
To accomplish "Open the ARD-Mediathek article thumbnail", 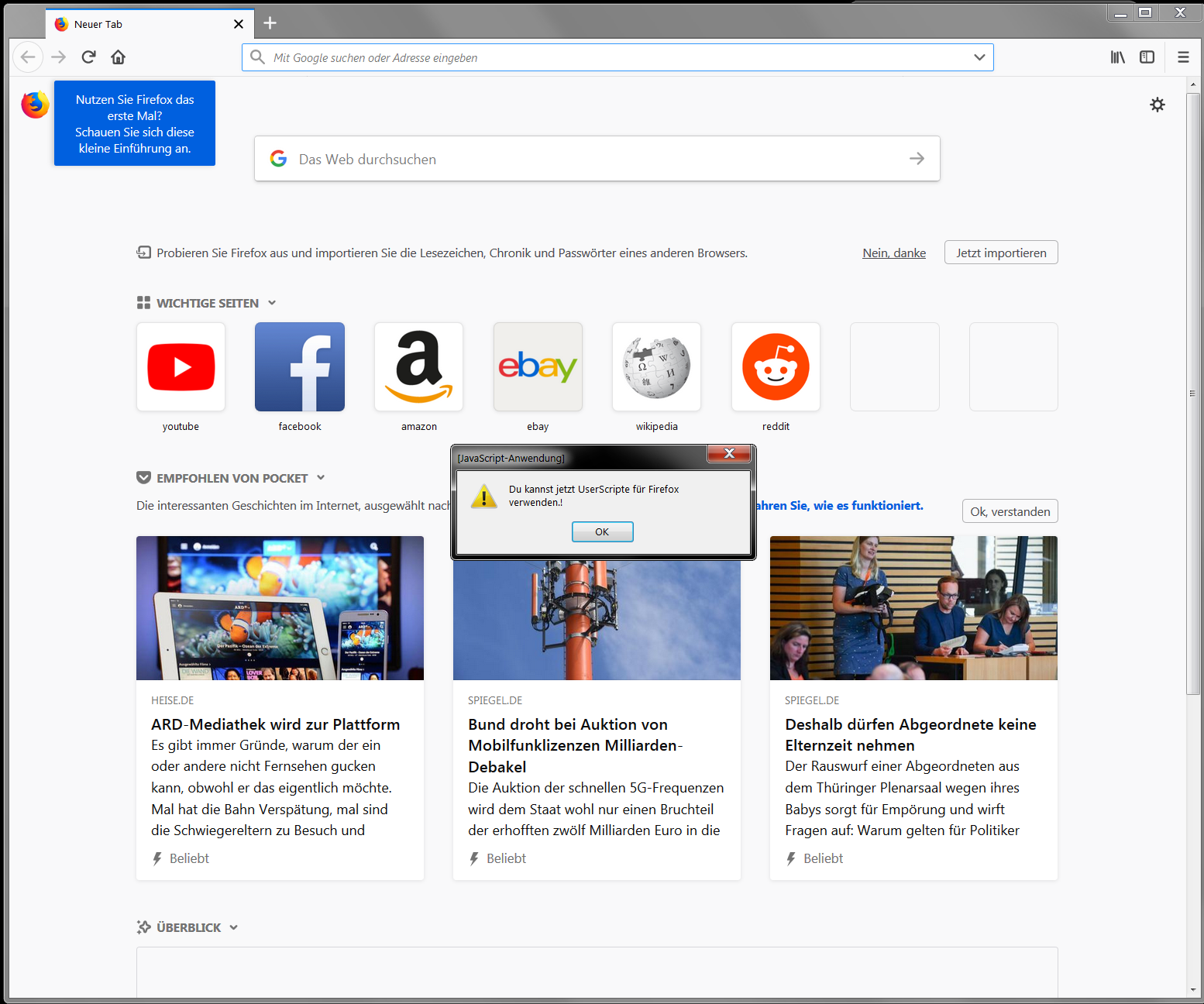I will pos(280,608).
